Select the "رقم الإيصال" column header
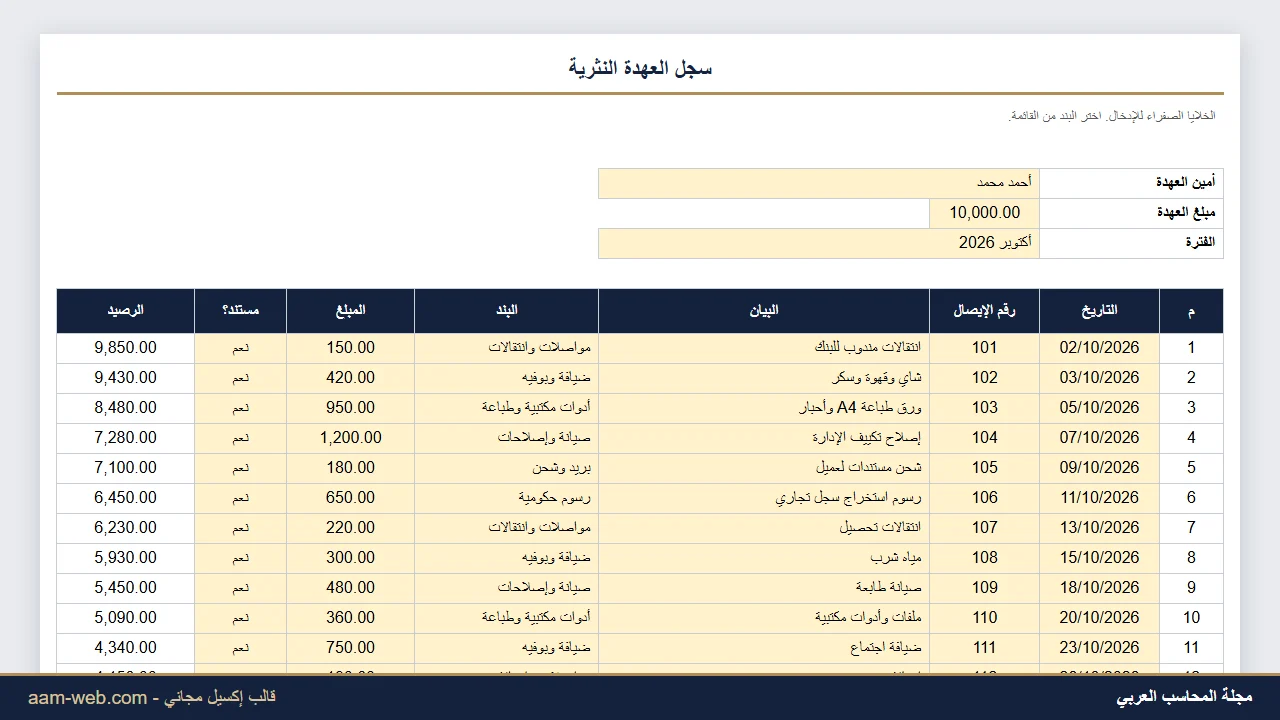Image resolution: width=1280 pixels, height=720 pixels. coord(985,311)
